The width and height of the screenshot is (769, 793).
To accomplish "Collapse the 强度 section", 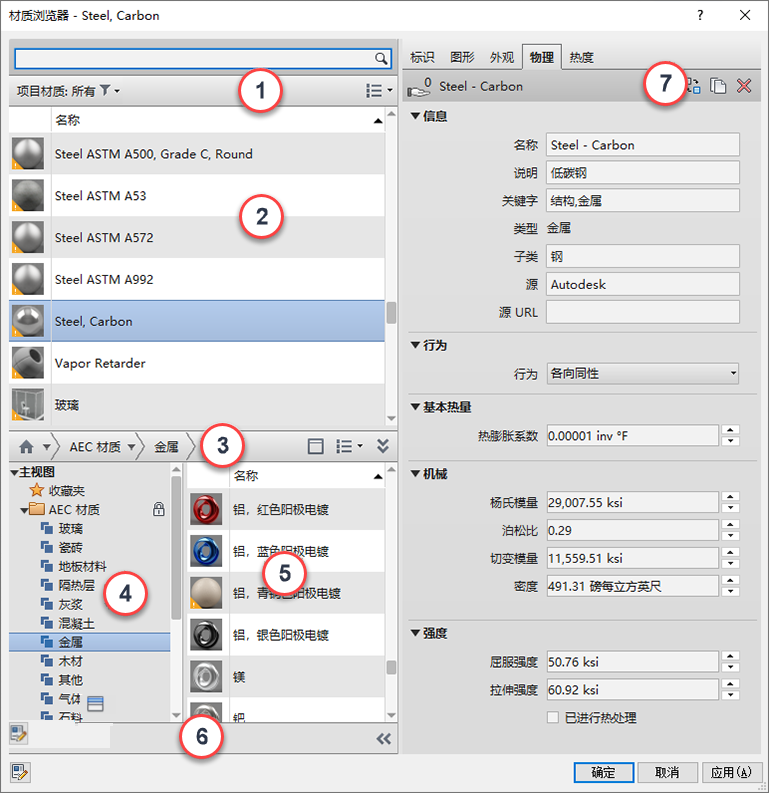I will tap(415, 633).
